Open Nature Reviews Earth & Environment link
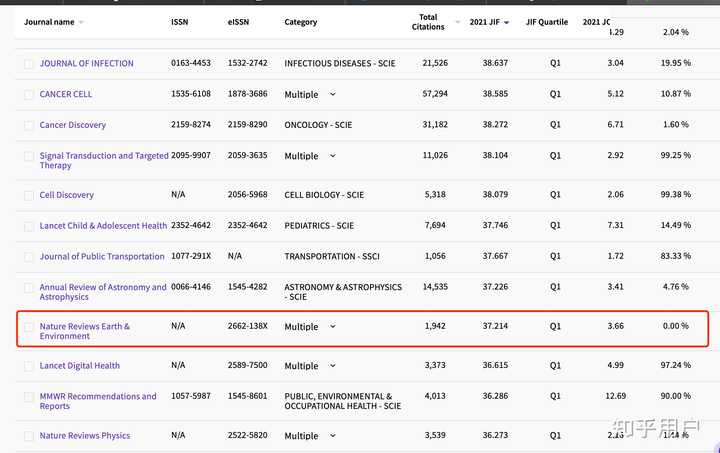Screen dimensions: 720x453 (x=84, y=331)
